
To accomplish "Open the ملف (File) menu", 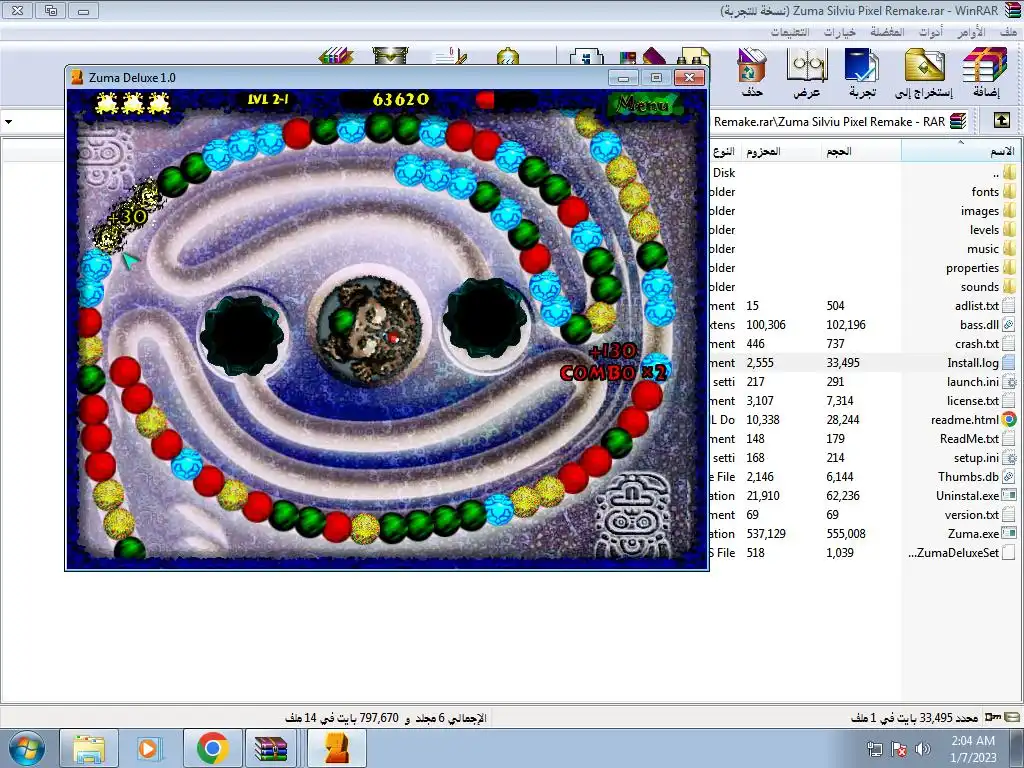I will pos(1008,32).
